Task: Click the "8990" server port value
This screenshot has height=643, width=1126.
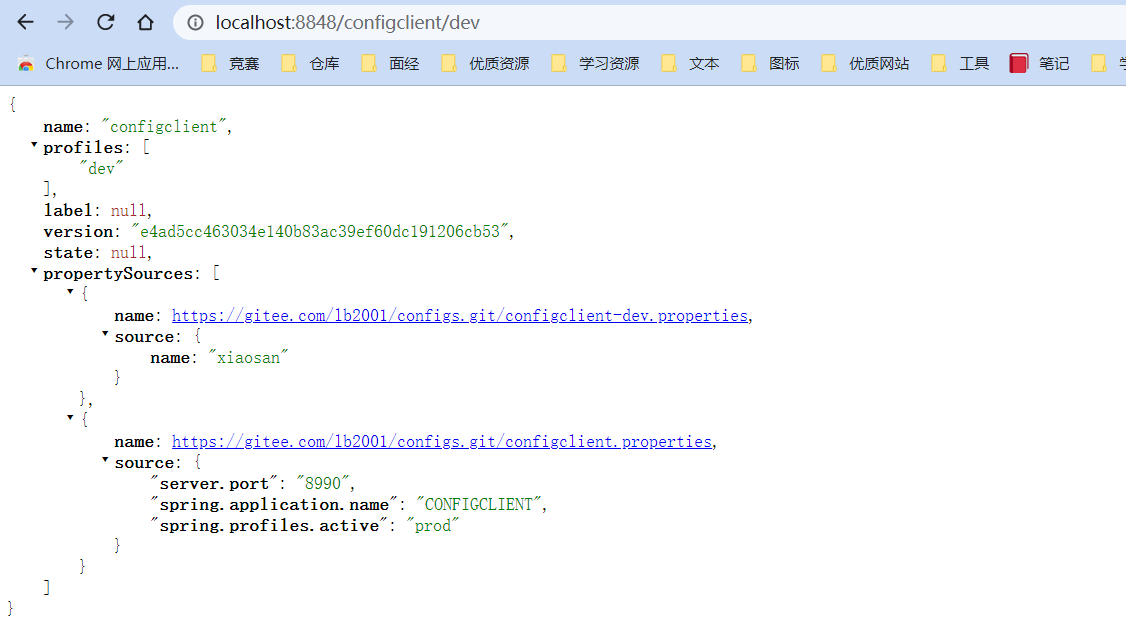Action: (x=322, y=484)
